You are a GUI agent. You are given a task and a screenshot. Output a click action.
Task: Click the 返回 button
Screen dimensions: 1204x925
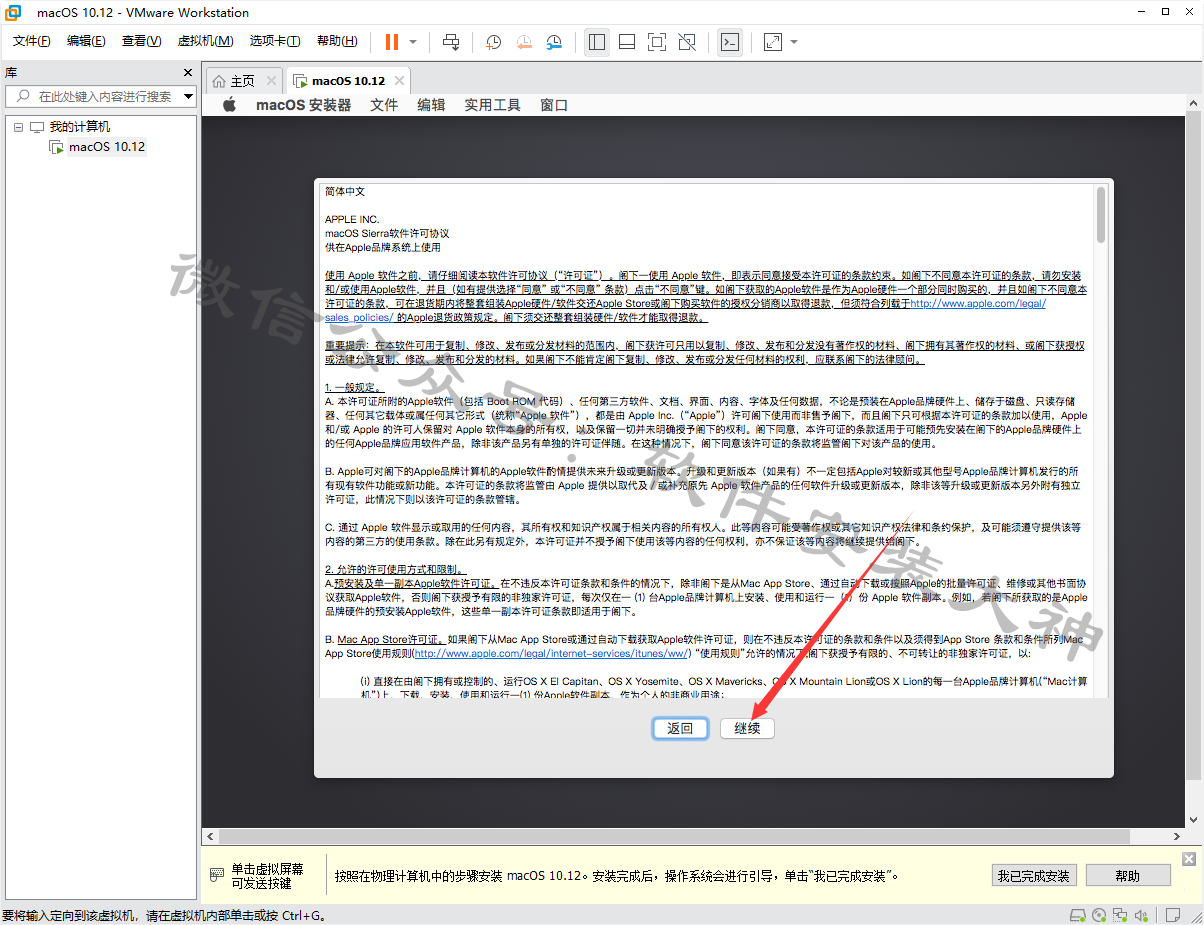pyautogui.click(x=680, y=728)
